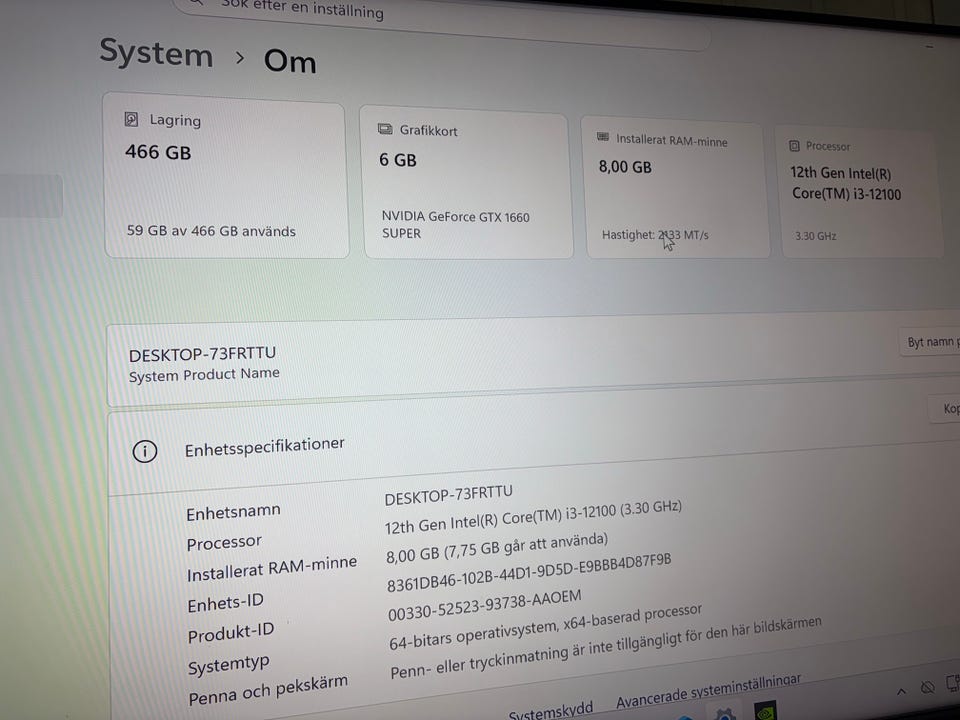Screen dimensions: 960x720
Task: Click the Enhets-ID value starting with 8361DB46
Action: (x=529, y=573)
